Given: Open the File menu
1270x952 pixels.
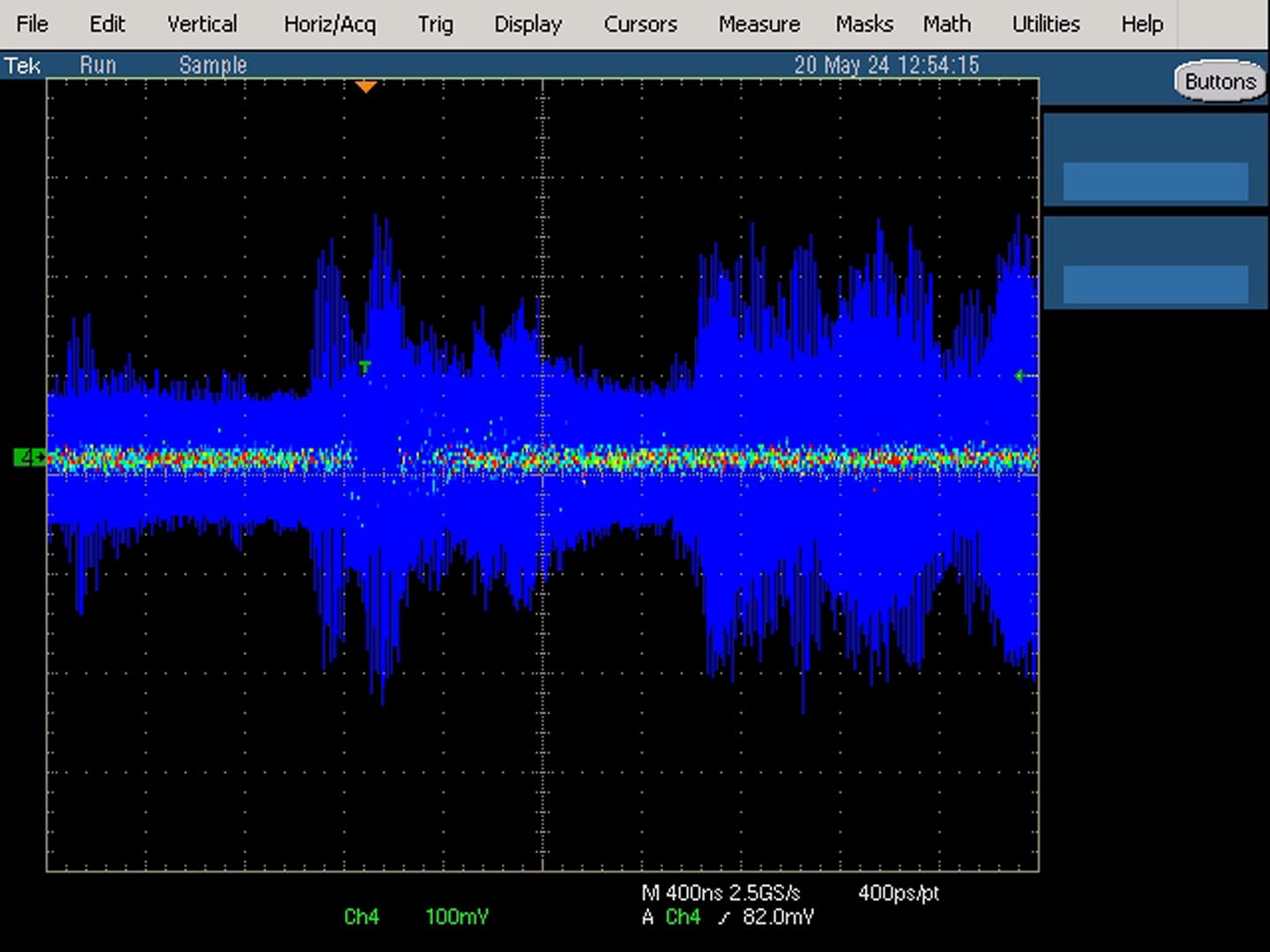Looking at the screenshot, I should coord(33,24).
